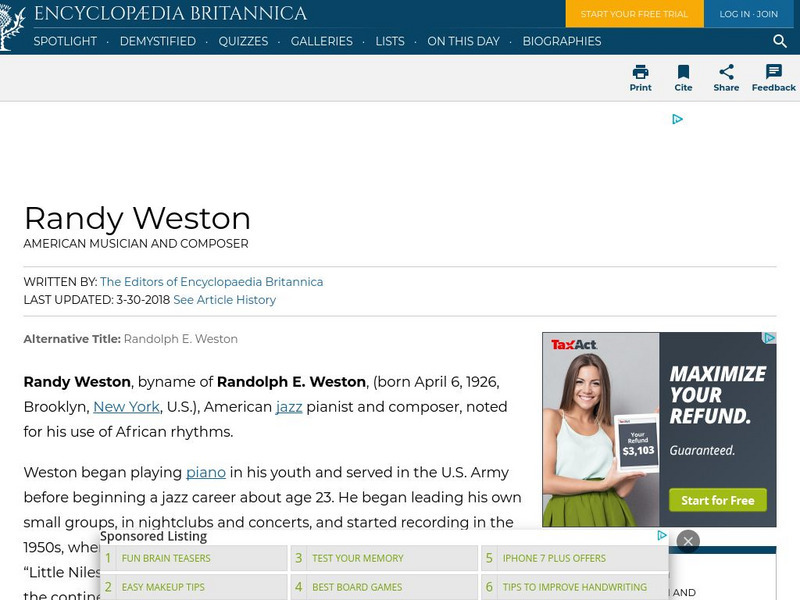
Task: Open the Feedback icon
Action: 773,72
